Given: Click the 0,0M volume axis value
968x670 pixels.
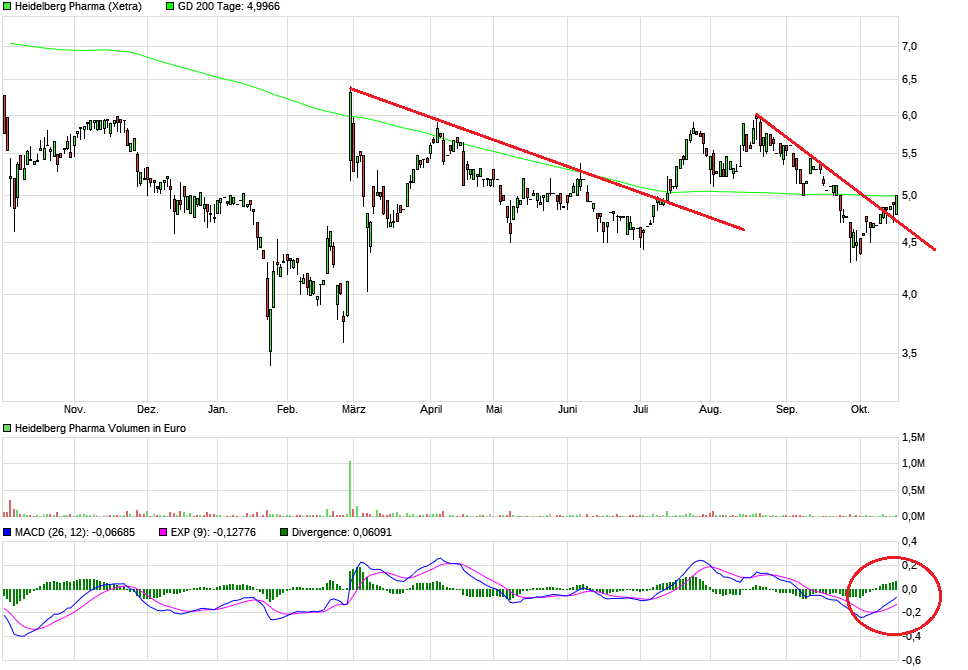Looking at the screenshot, I should tap(913, 516).
